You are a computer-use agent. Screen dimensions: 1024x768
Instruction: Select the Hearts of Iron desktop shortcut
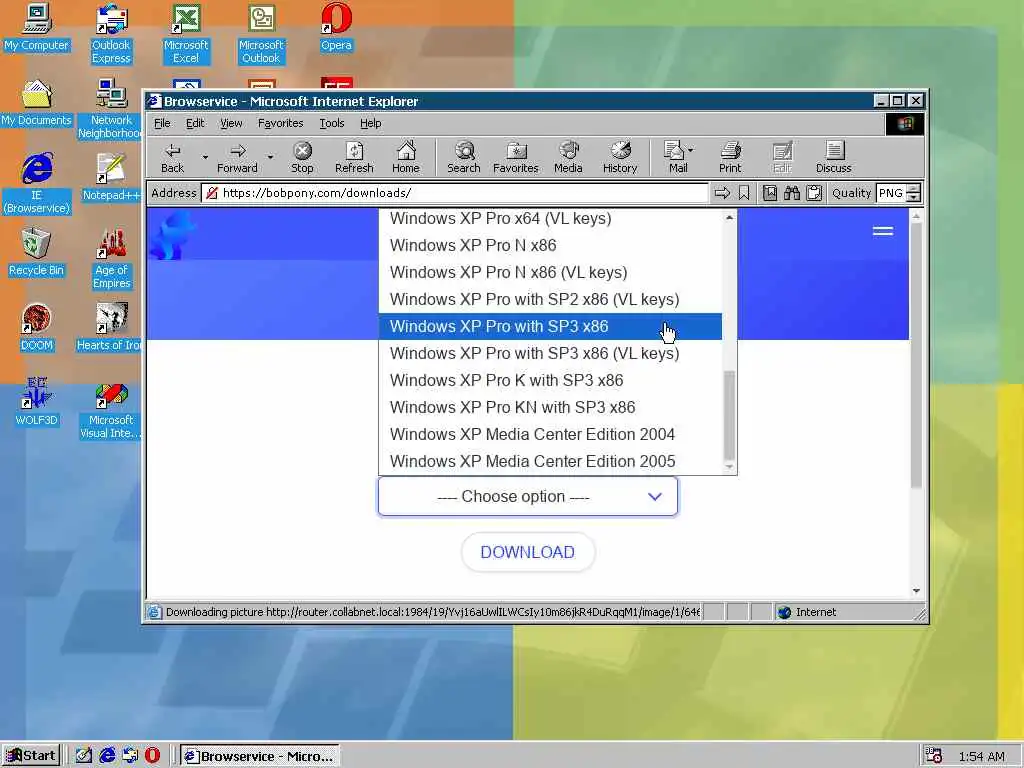[110, 328]
